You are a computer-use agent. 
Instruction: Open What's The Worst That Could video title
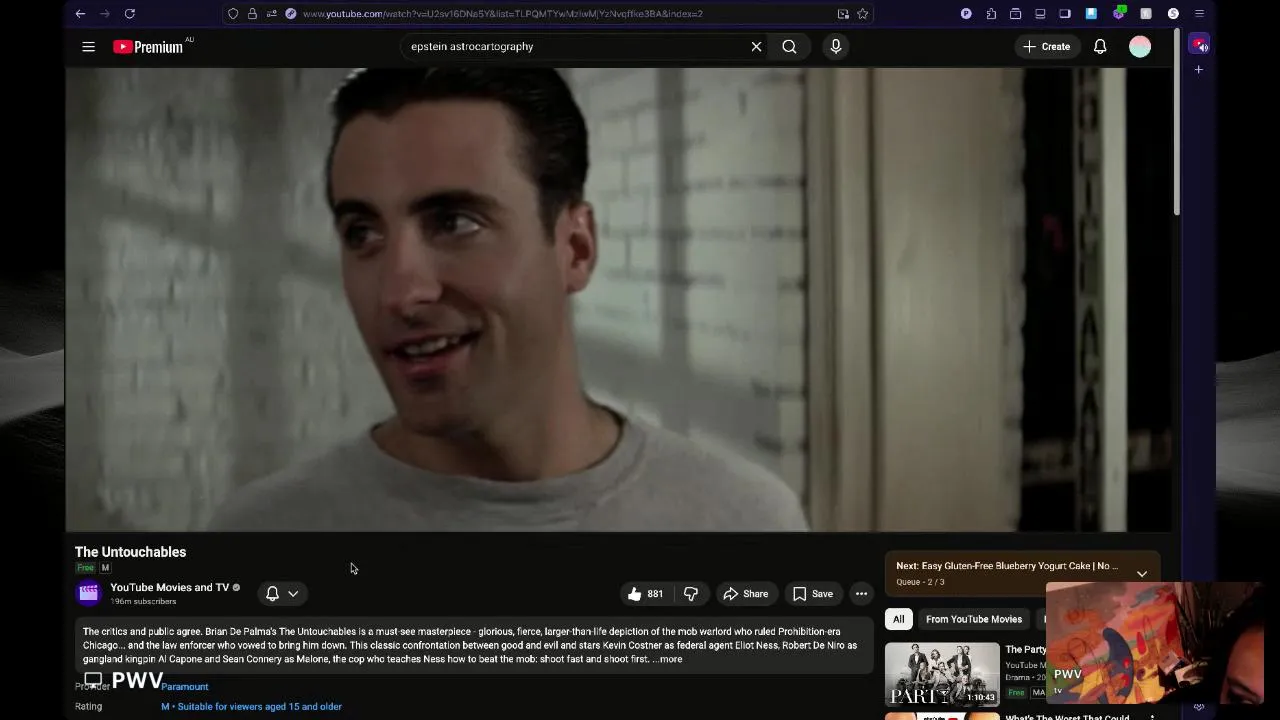[x=1067, y=718]
